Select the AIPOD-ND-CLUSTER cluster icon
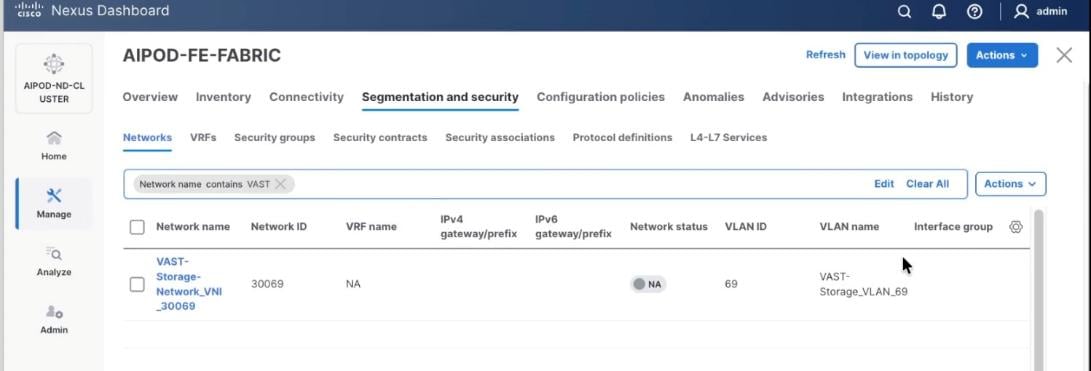The height and width of the screenshot is (371, 1091). click(54, 78)
